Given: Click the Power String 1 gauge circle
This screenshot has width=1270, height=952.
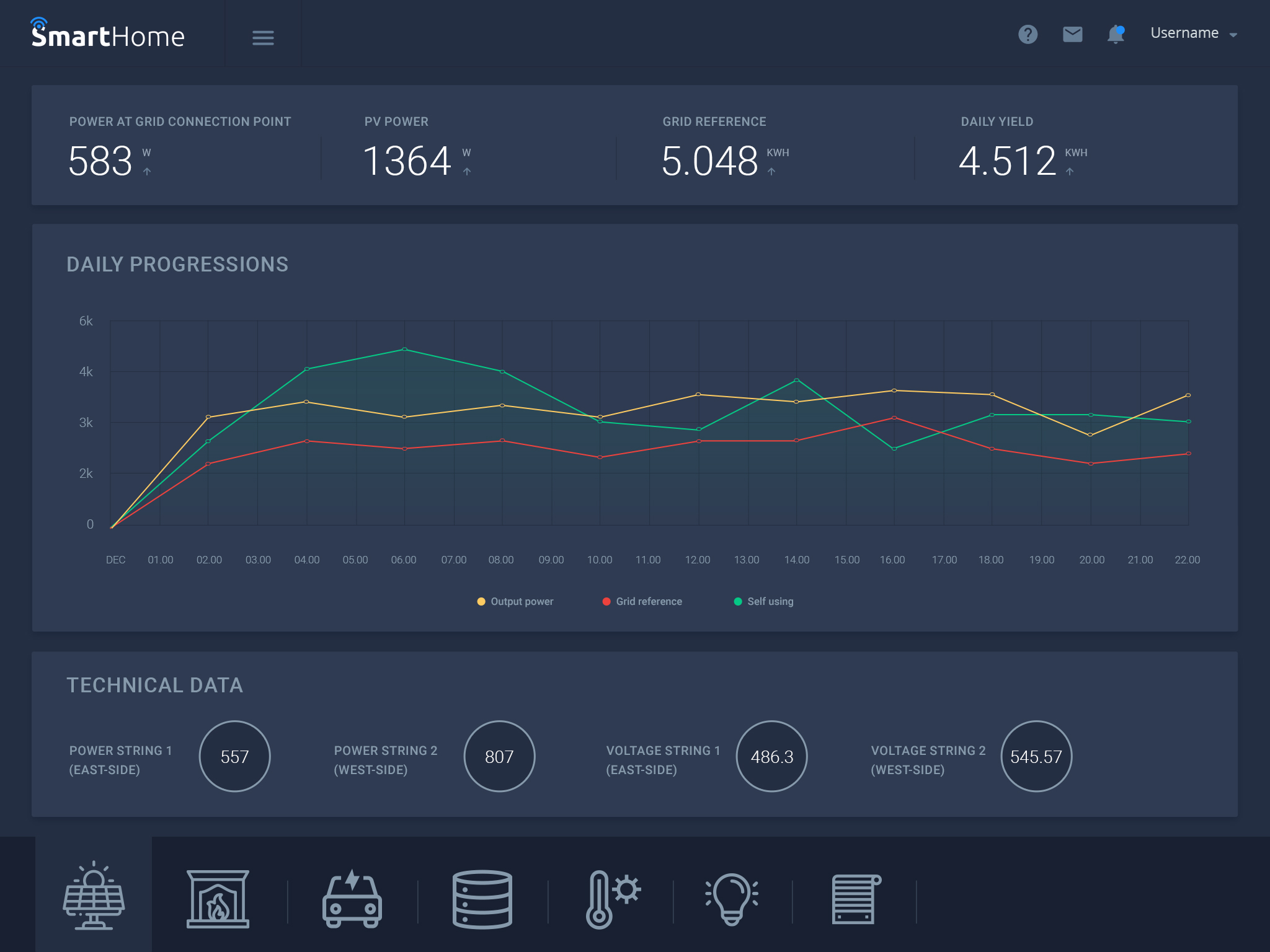Looking at the screenshot, I should [x=234, y=756].
